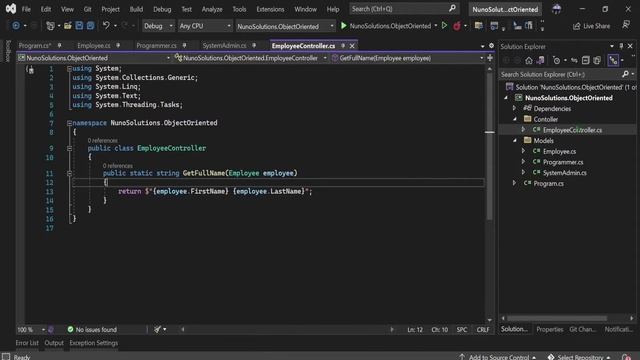The image size is (640, 360).
Task: Click the split editor plus icon
Action: coord(490,58)
